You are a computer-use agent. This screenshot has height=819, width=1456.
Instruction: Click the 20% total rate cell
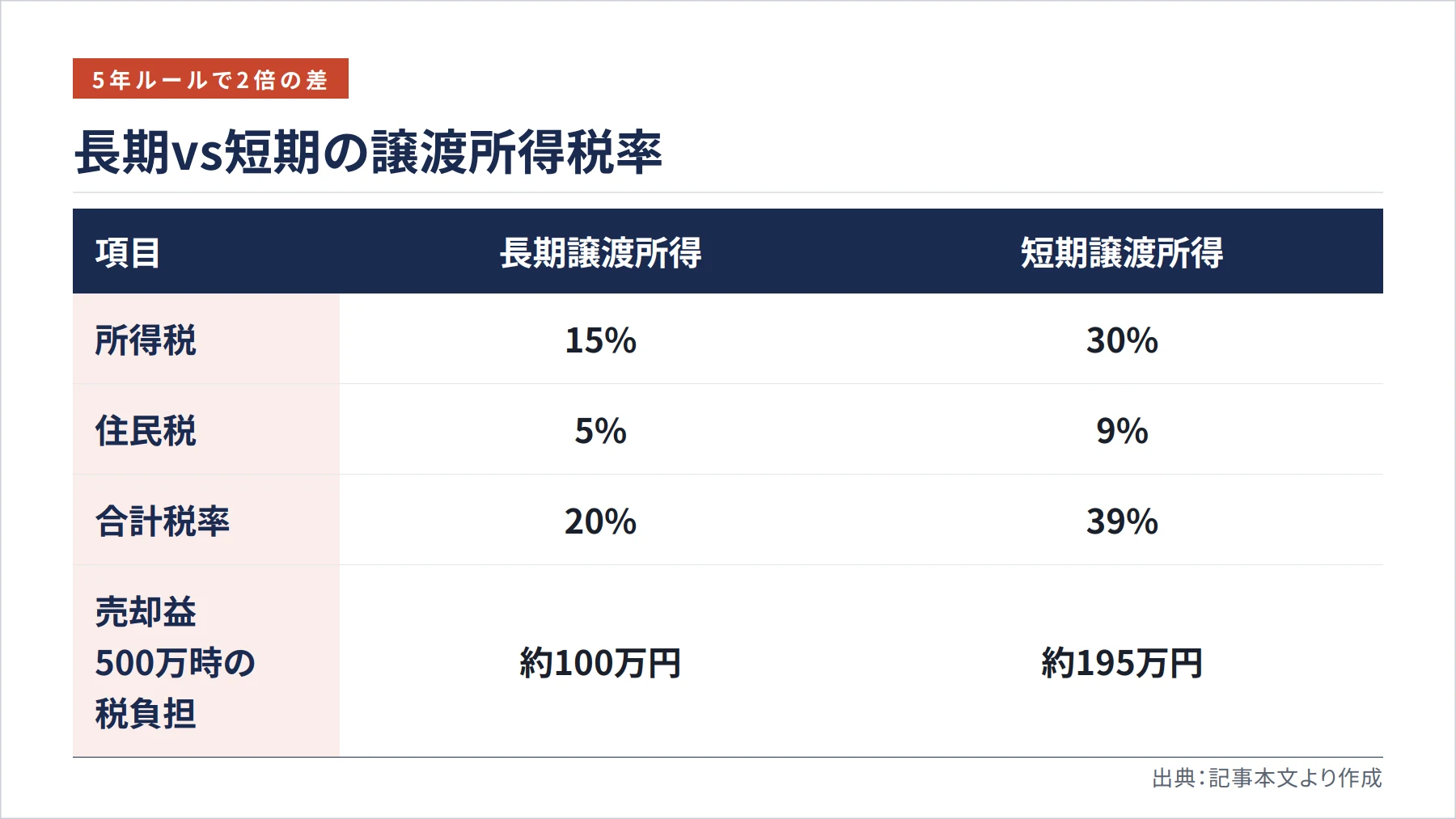[x=600, y=521]
